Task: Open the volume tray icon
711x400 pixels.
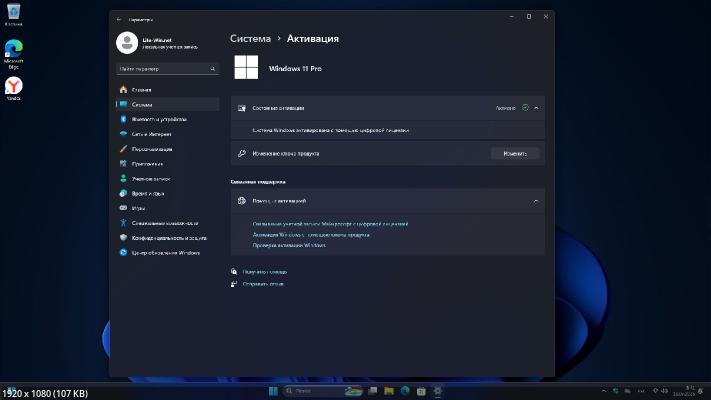Action: tap(665, 391)
